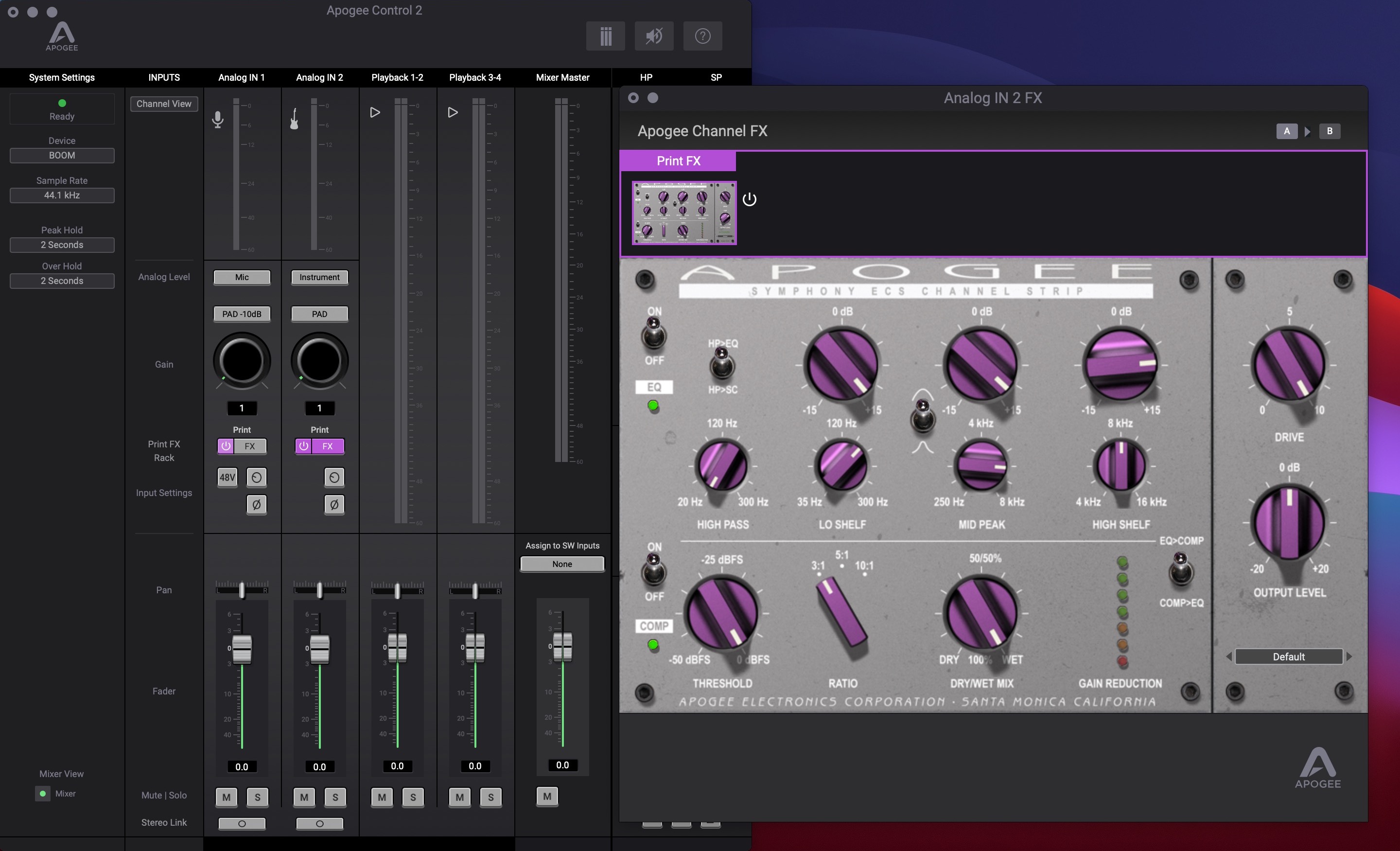Screen dimensions: 1400x851
Task: Click the Apogee logo in the top-left corner
Action: point(61,34)
